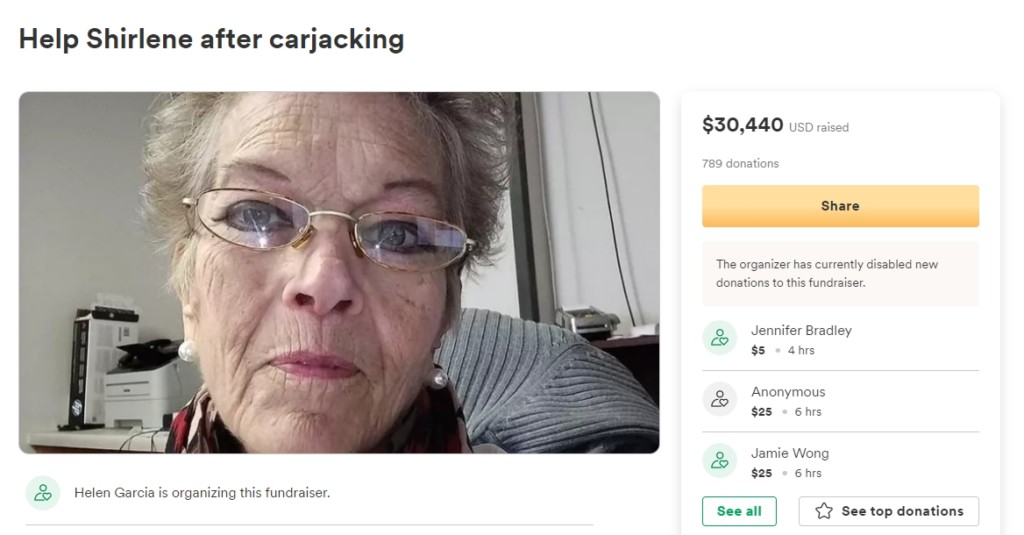Viewport: 1024px width, 535px height.
Task: Select the Jamie Wong donor name
Action: coord(790,453)
